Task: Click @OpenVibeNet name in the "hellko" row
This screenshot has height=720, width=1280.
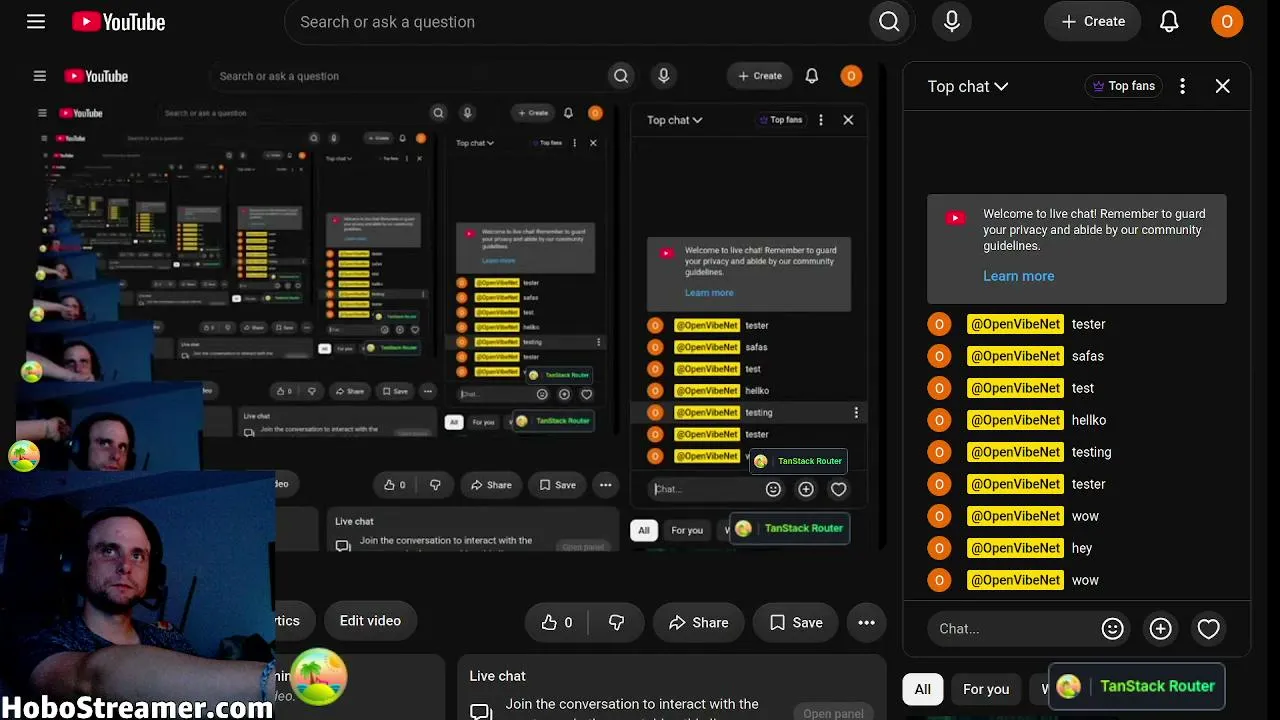Action: (1015, 420)
